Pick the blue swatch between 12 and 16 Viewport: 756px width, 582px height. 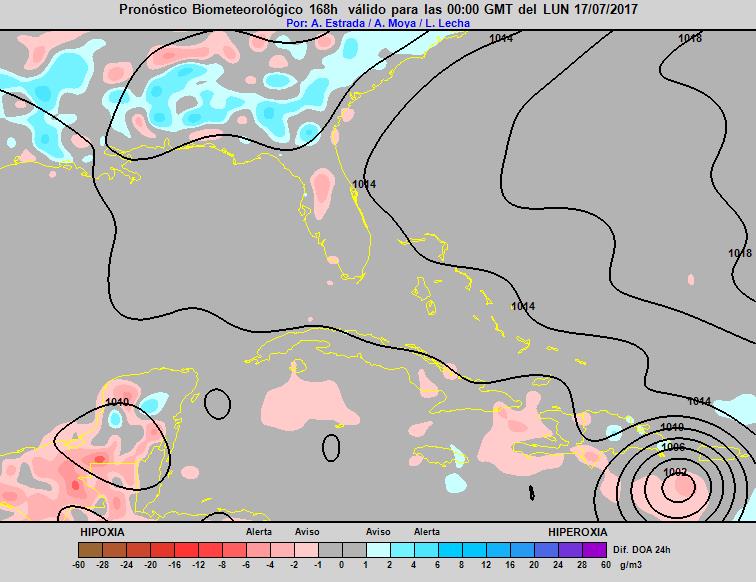pos(499,550)
